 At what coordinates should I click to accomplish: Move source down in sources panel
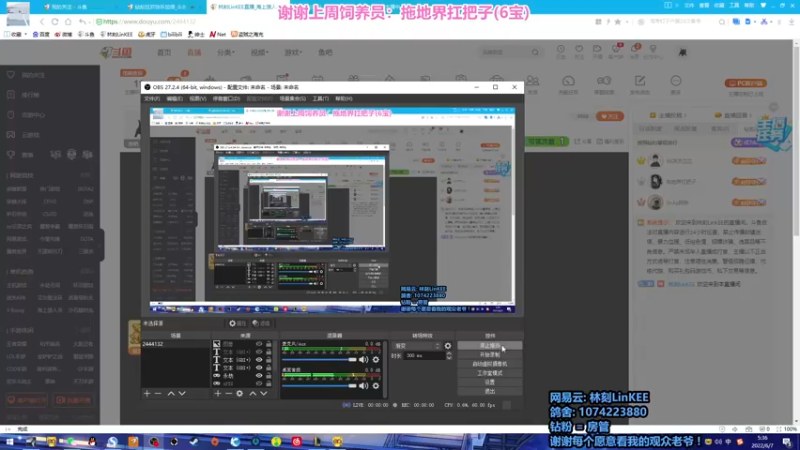point(264,393)
